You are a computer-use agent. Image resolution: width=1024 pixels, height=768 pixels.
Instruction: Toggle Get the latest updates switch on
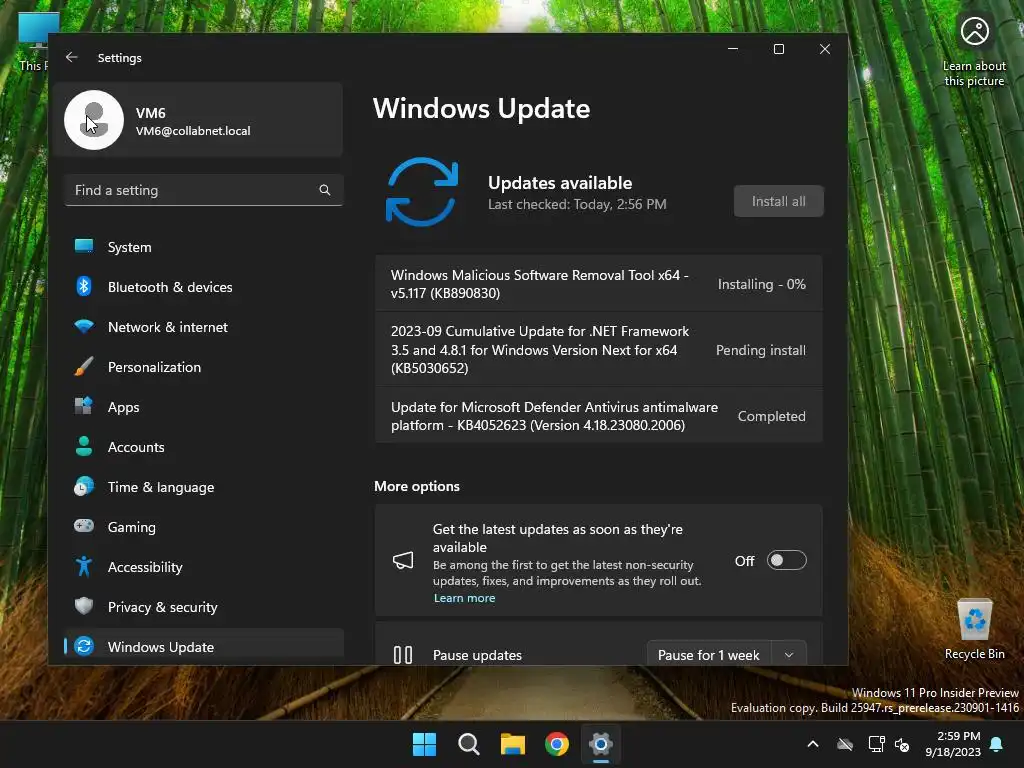point(786,560)
